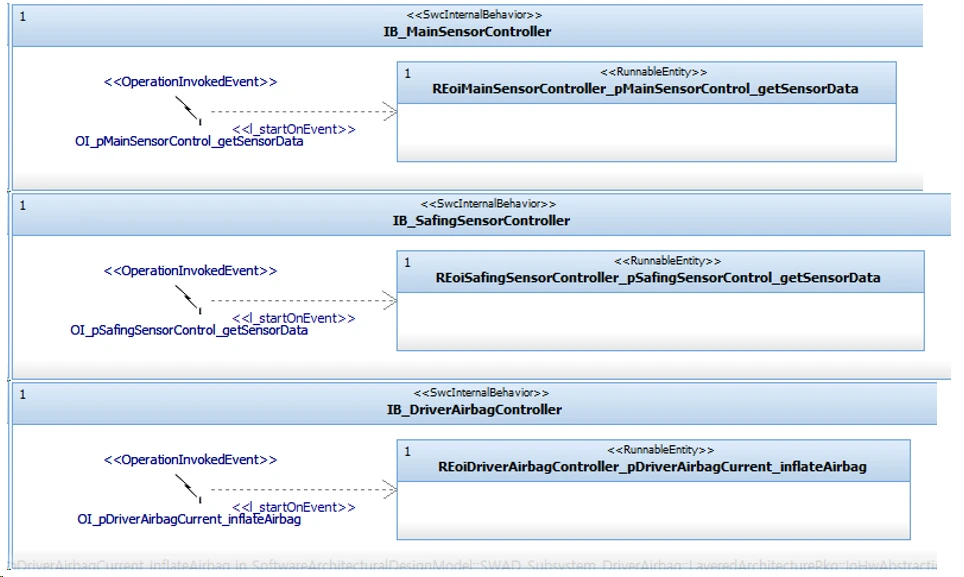Click the lightning bolt icon for OI_pDriverAirbagCurrent_inflateAirbag

(189, 486)
